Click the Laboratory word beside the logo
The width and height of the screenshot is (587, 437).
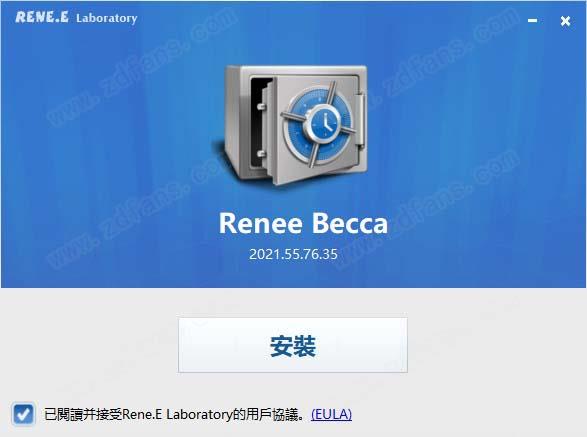click(x=107, y=18)
